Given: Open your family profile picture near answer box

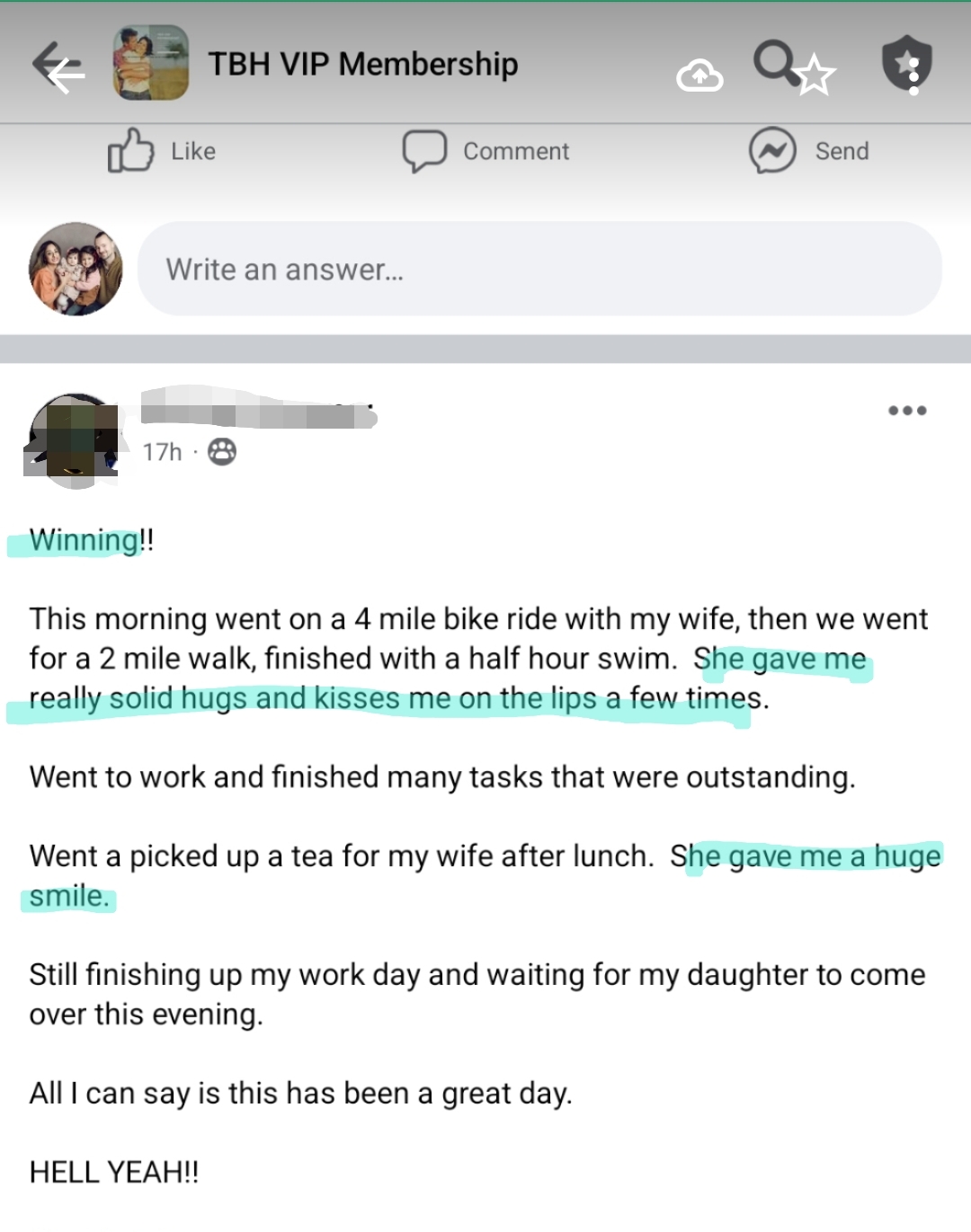Looking at the screenshot, I should [76, 269].
